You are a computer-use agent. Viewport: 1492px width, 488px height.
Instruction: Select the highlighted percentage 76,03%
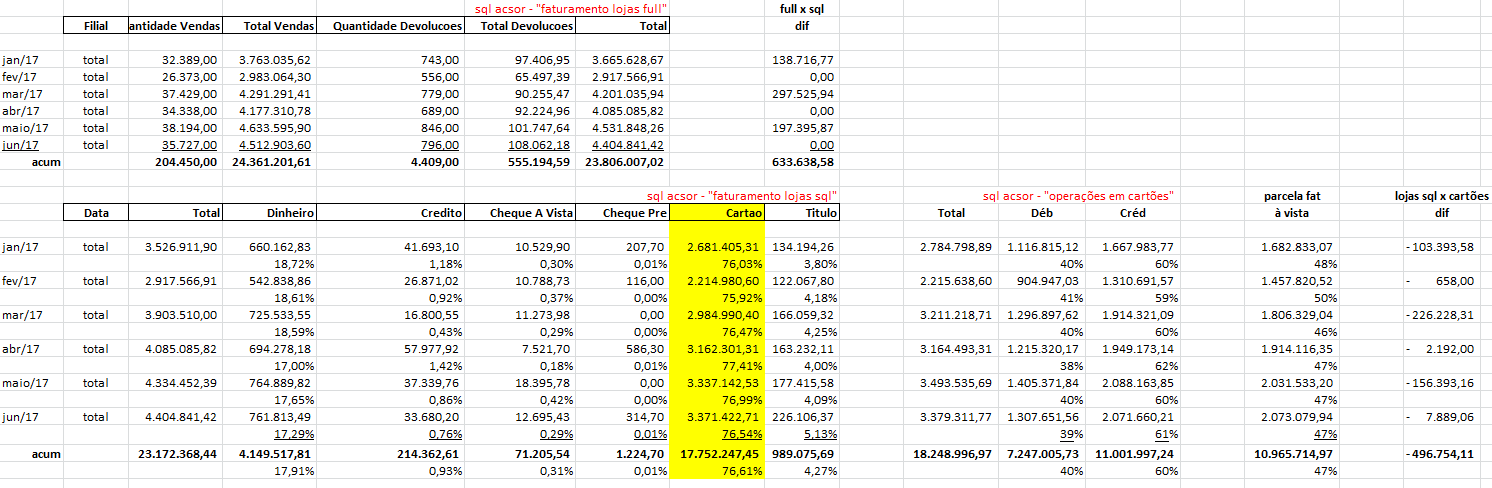pyautogui.click(x=742, y=264)
